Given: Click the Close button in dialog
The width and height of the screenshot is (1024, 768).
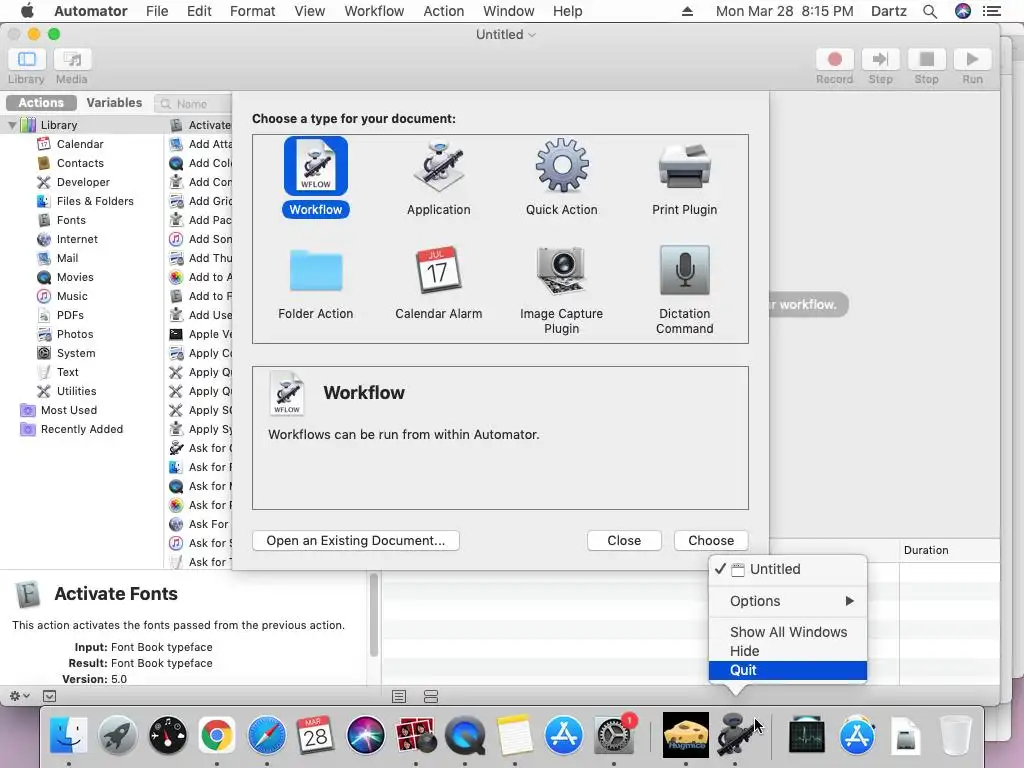Looking at the screenshot, I should (x=624, y=540).
